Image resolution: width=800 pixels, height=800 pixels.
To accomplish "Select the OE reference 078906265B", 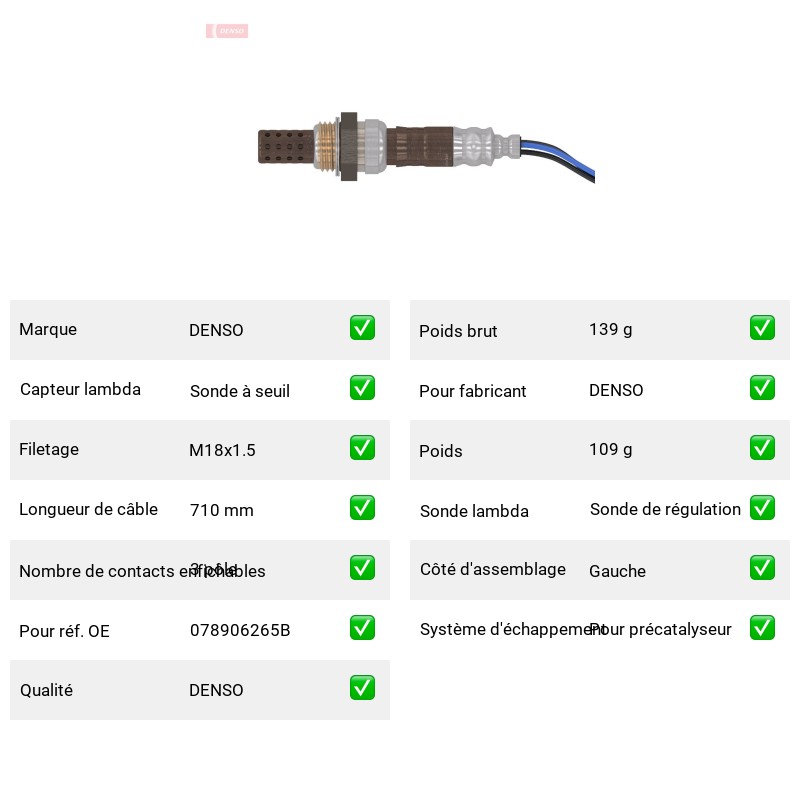I will coord(240,630).
